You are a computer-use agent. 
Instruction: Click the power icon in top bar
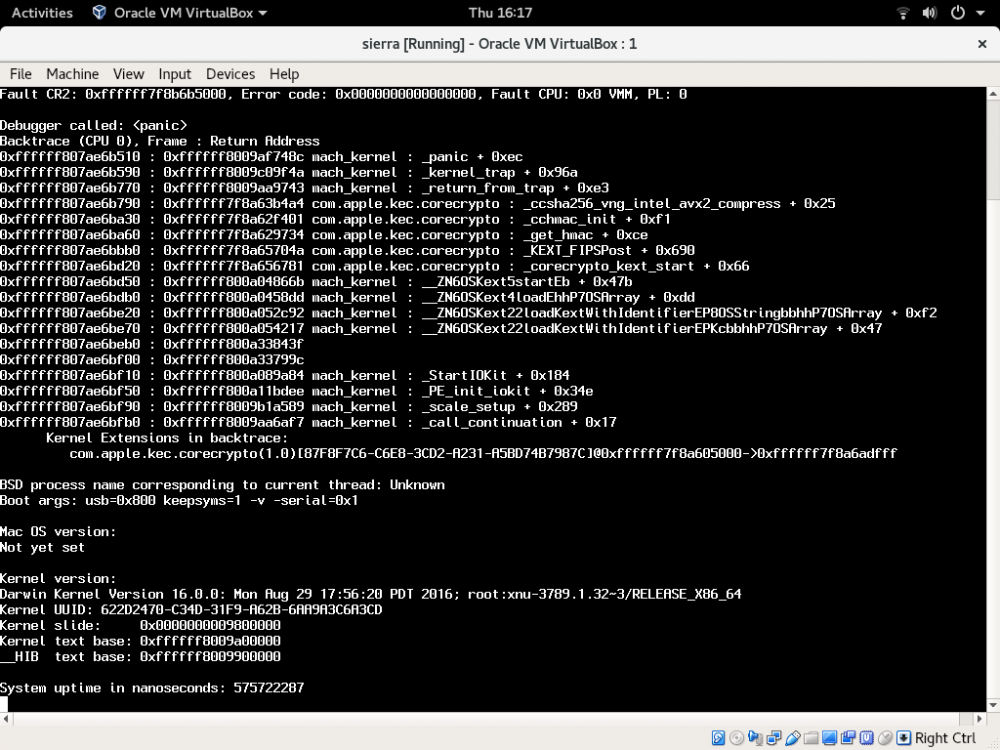tap(957, 13)
